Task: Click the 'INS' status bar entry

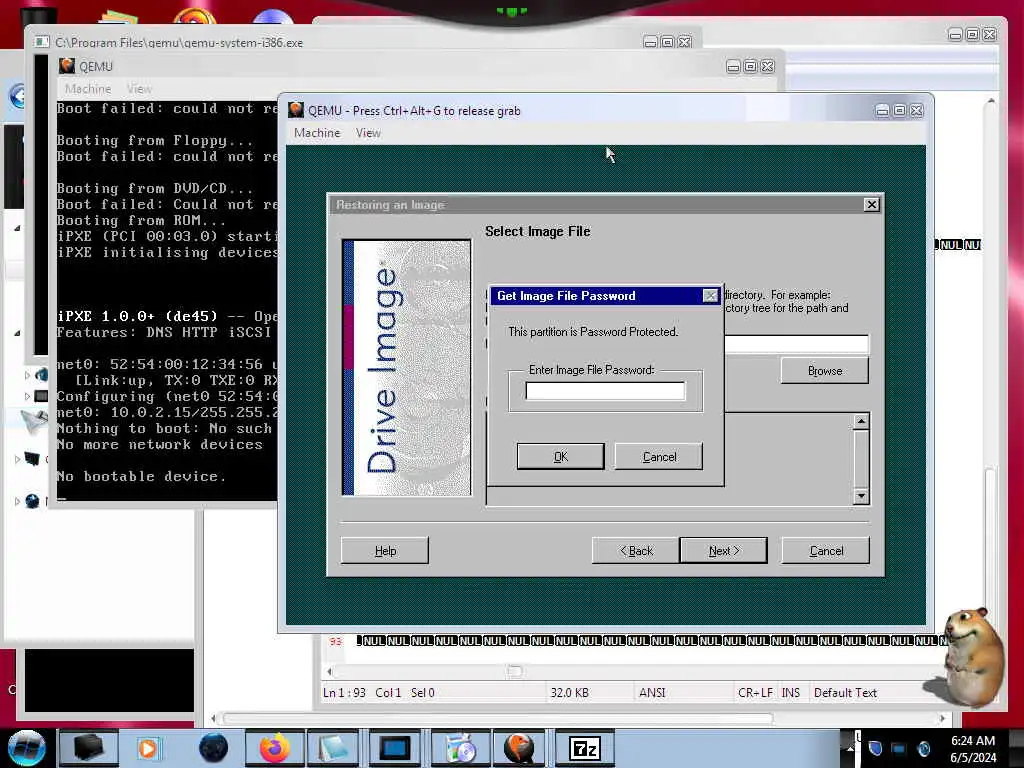Action: tap(790, 692)
